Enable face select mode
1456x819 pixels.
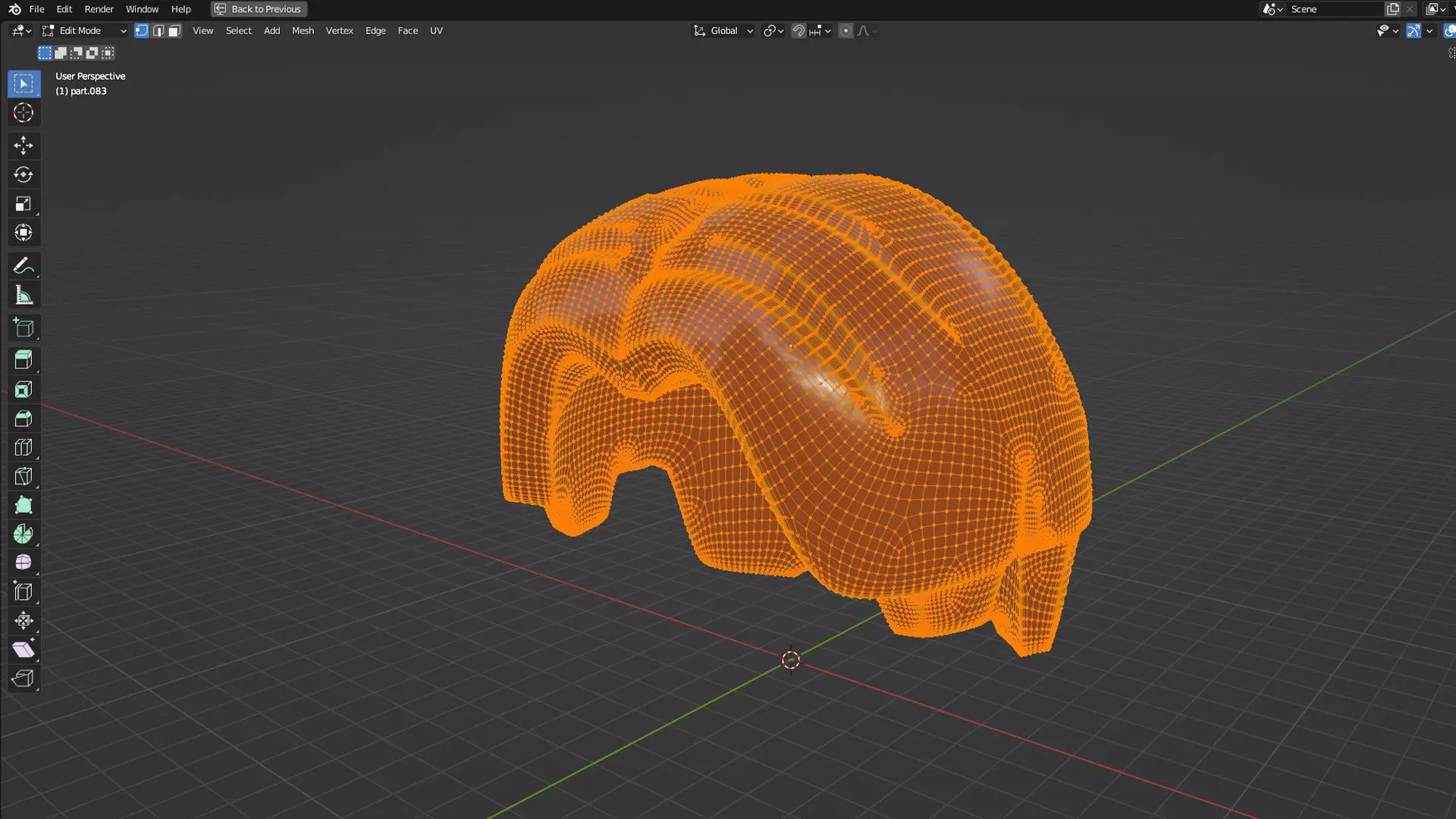click(174, 31)
